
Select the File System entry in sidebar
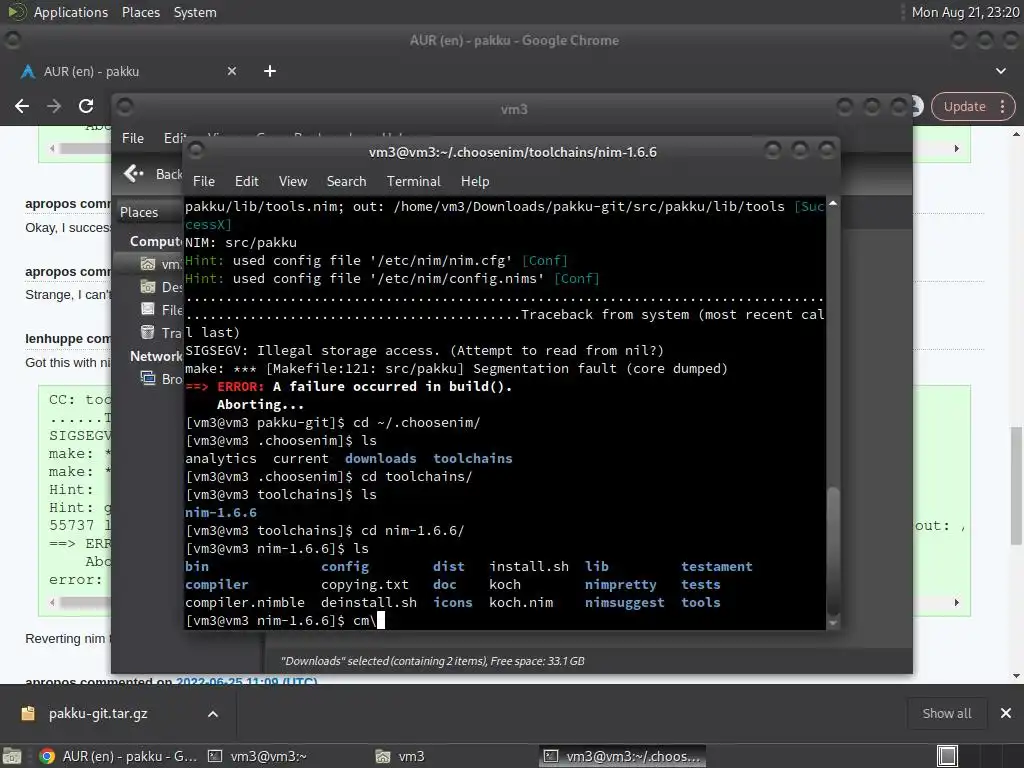[161, 310]
